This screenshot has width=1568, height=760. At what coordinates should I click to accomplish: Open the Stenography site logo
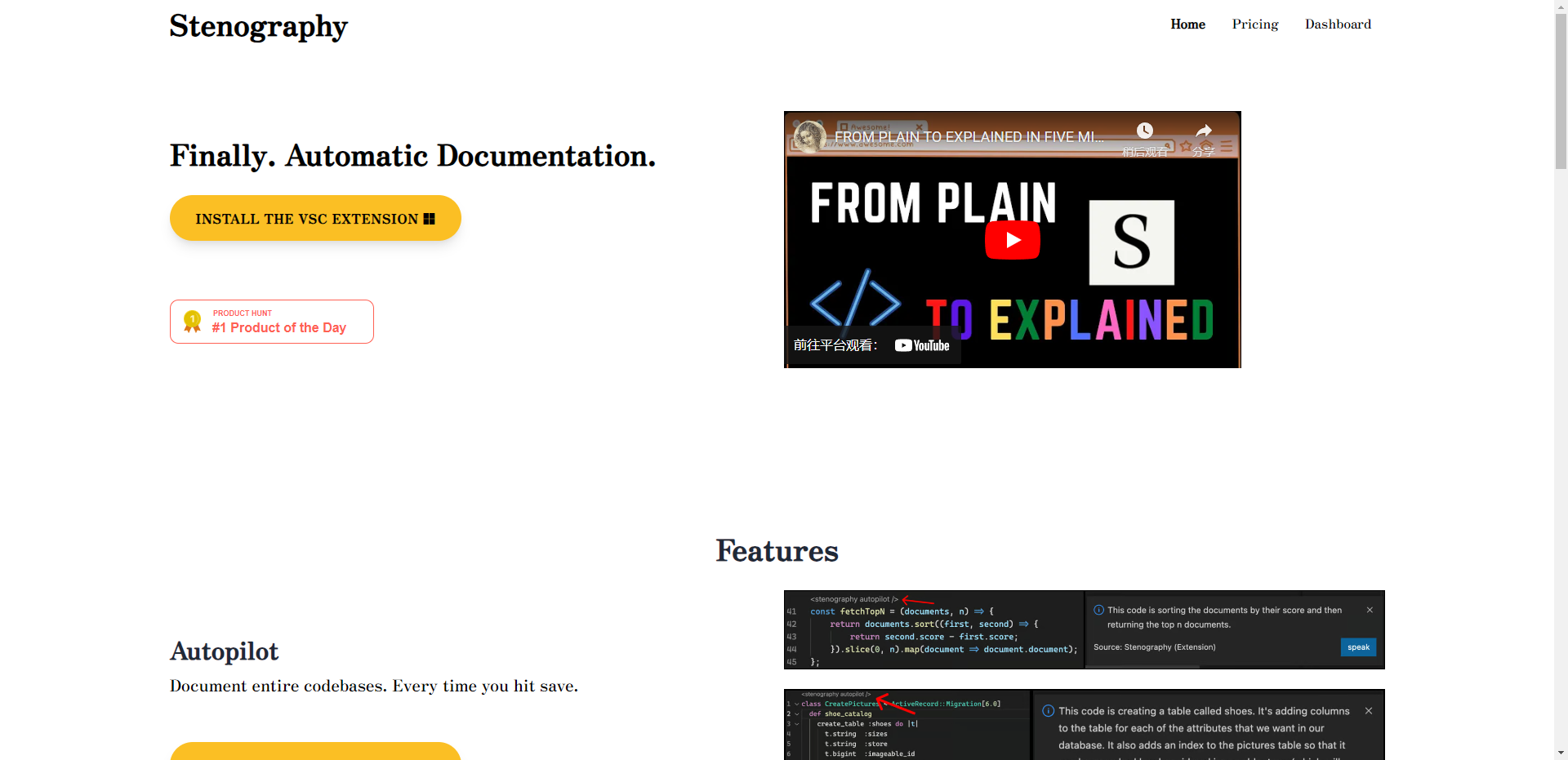(x=258, y=27)
